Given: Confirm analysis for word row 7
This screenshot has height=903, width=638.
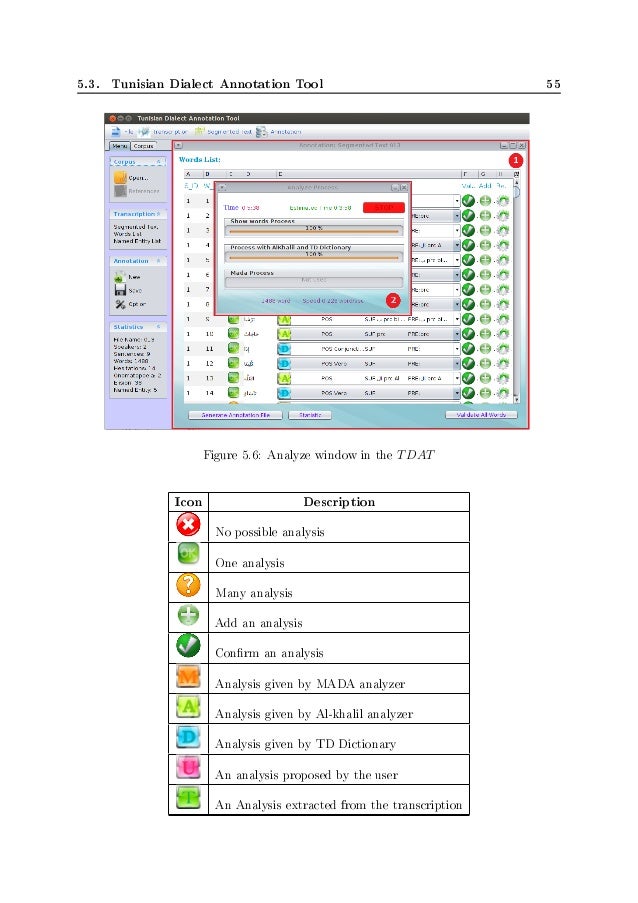Looking at the screenshot, I should coord(469,289).
